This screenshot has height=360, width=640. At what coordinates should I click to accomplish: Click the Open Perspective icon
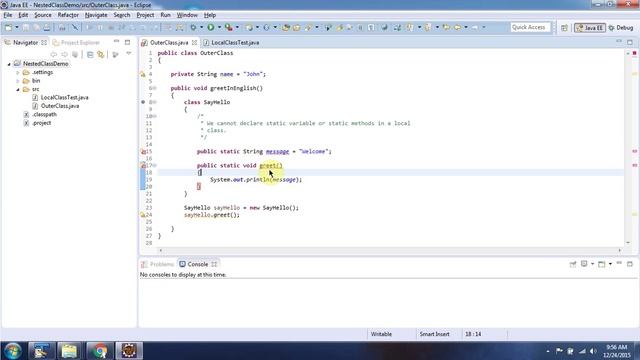564,28
